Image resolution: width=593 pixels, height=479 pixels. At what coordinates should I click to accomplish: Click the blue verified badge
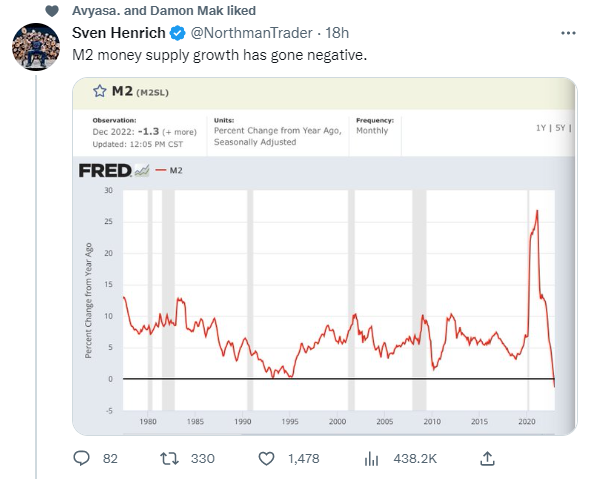(x=177, y=33)
